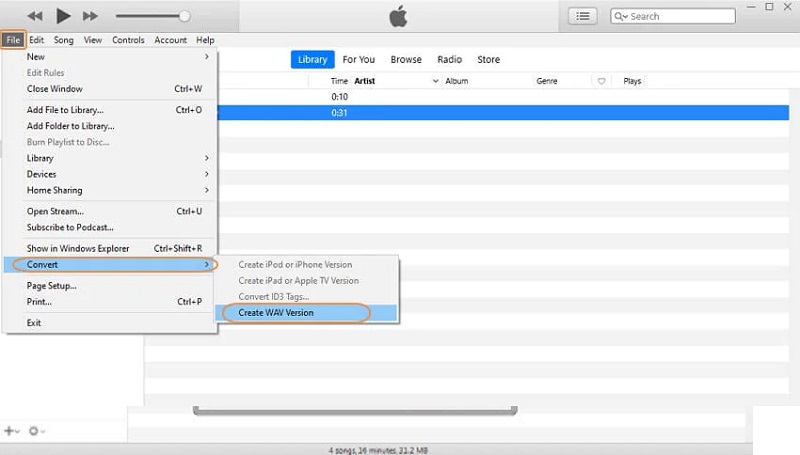Switch to the For You tab

359,60
